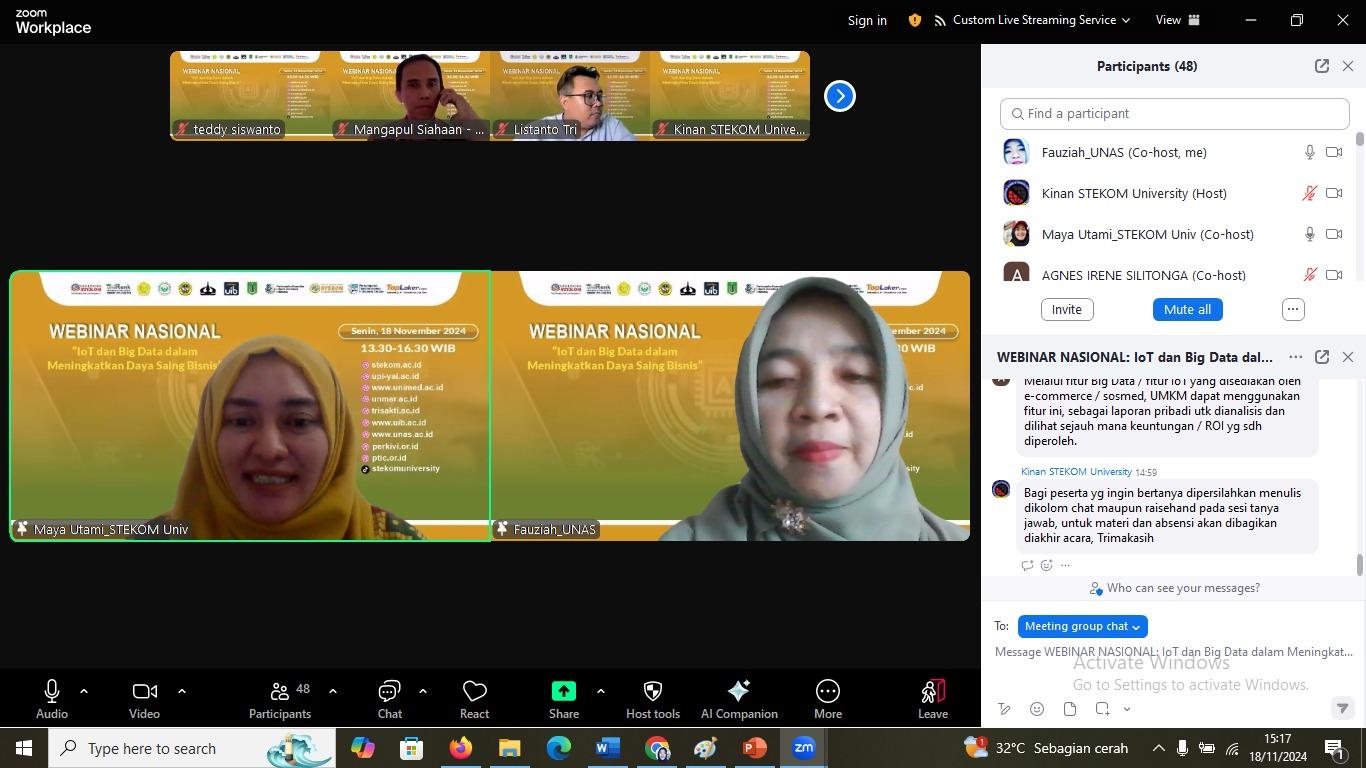Mute microphone via Audio button
1366x768 pixels.
click(x=52, y=699)
